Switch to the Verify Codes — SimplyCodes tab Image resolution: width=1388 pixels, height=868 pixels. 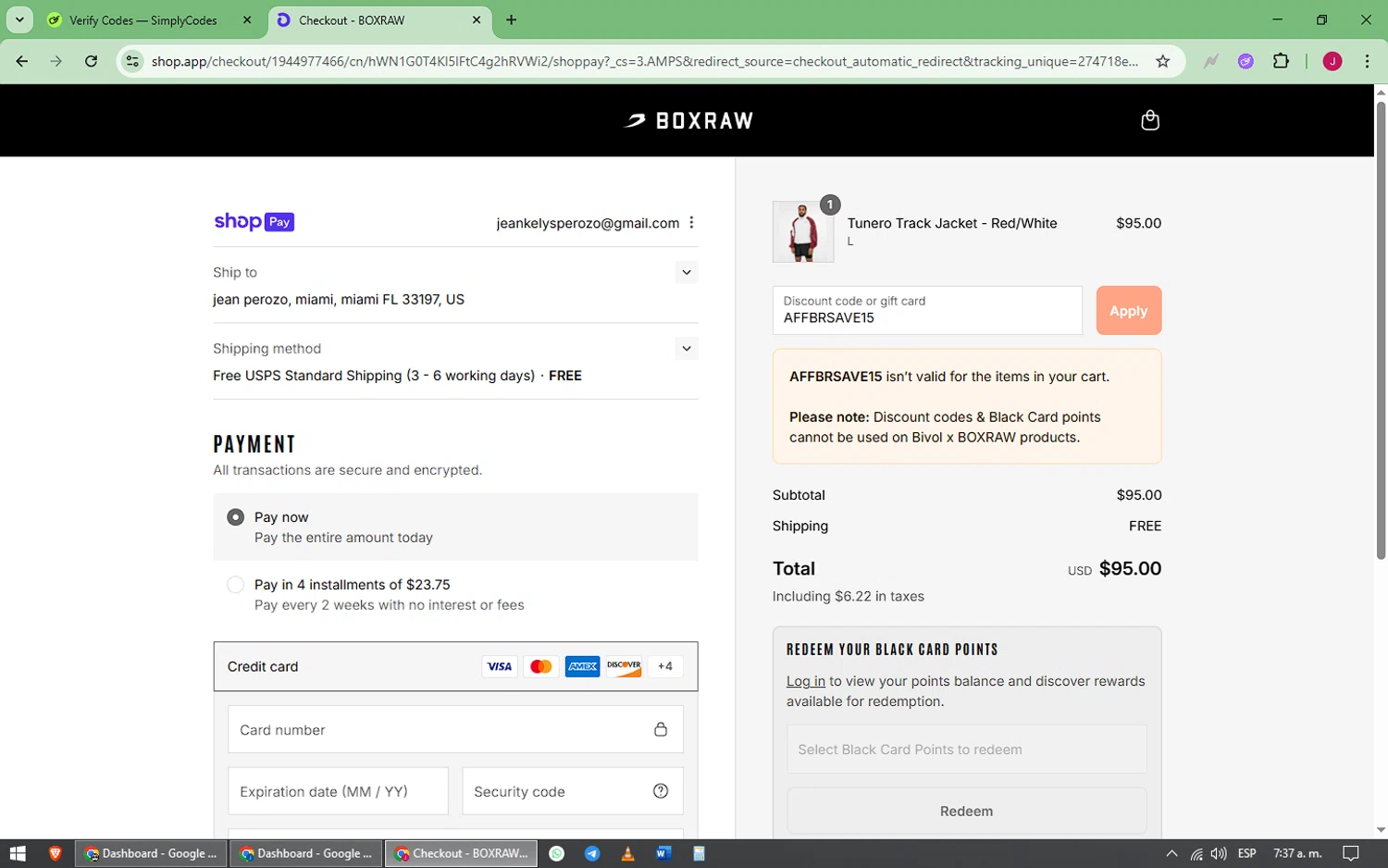click(x=143, y=19)
